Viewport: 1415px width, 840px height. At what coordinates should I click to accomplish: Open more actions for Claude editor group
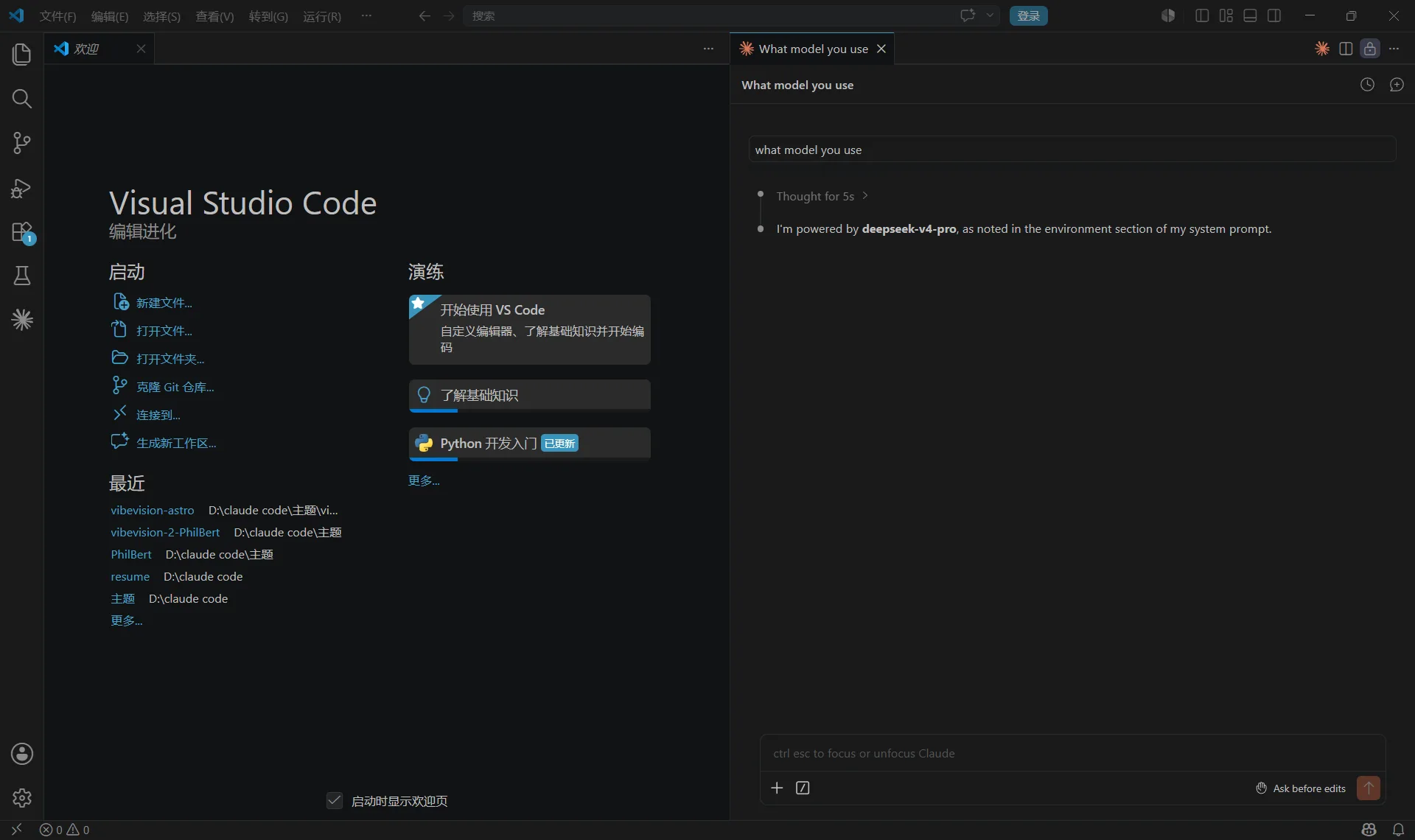(x=1394, y=49)
